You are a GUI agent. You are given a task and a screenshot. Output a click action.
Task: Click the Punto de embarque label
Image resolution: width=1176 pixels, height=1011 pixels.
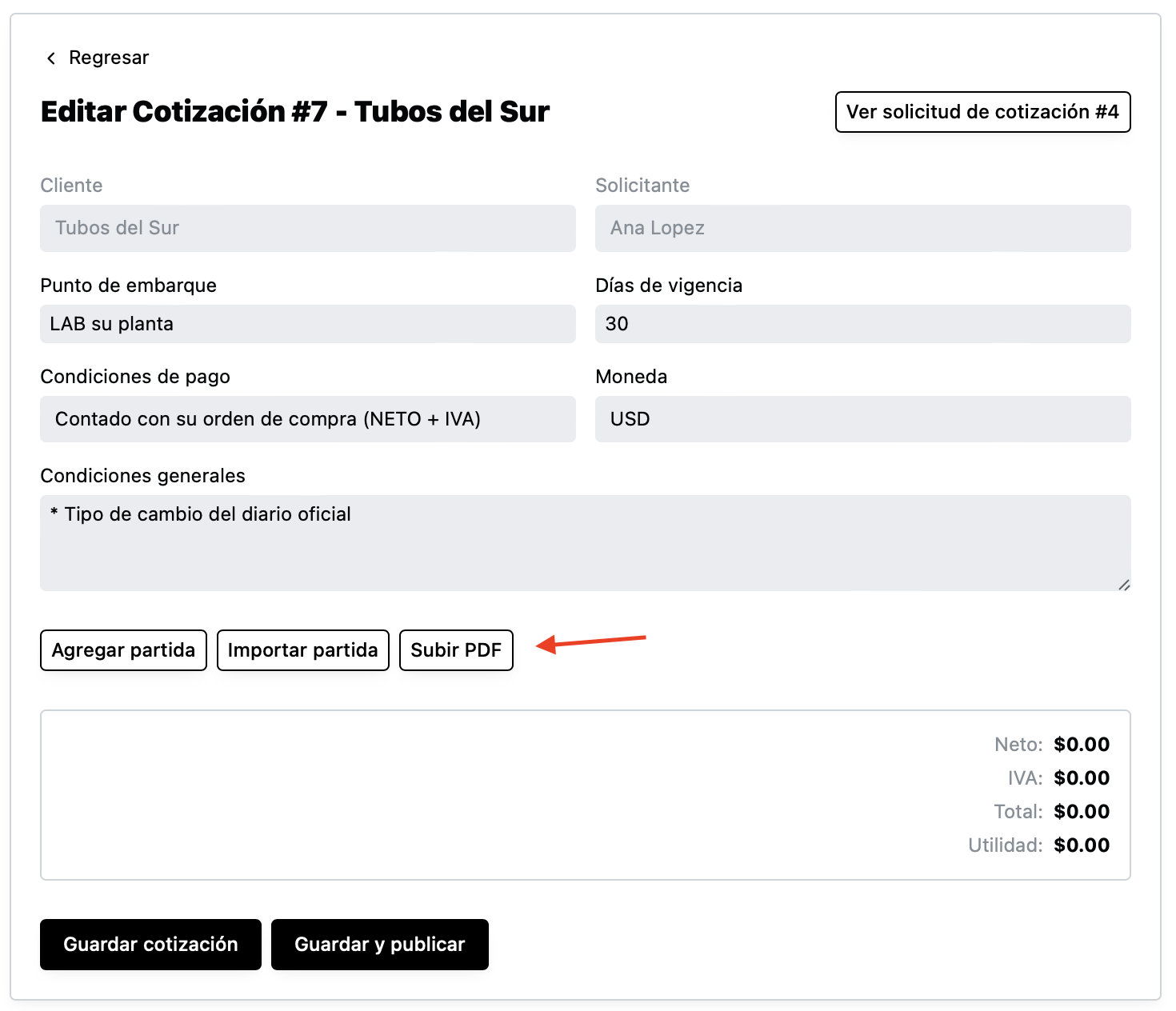(x=128, y=286)
